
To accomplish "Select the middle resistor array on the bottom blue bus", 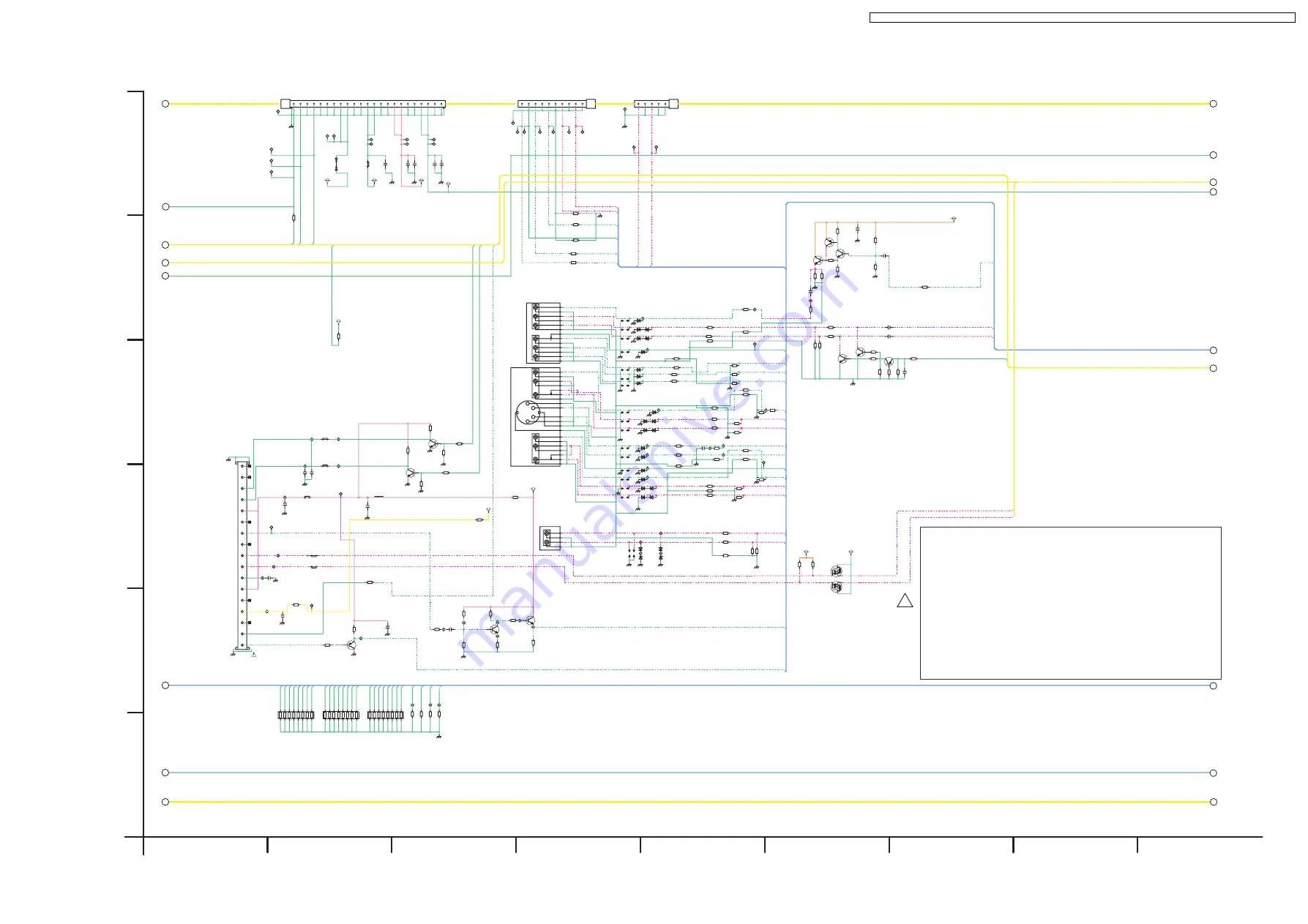I will (x=341, y=715).
